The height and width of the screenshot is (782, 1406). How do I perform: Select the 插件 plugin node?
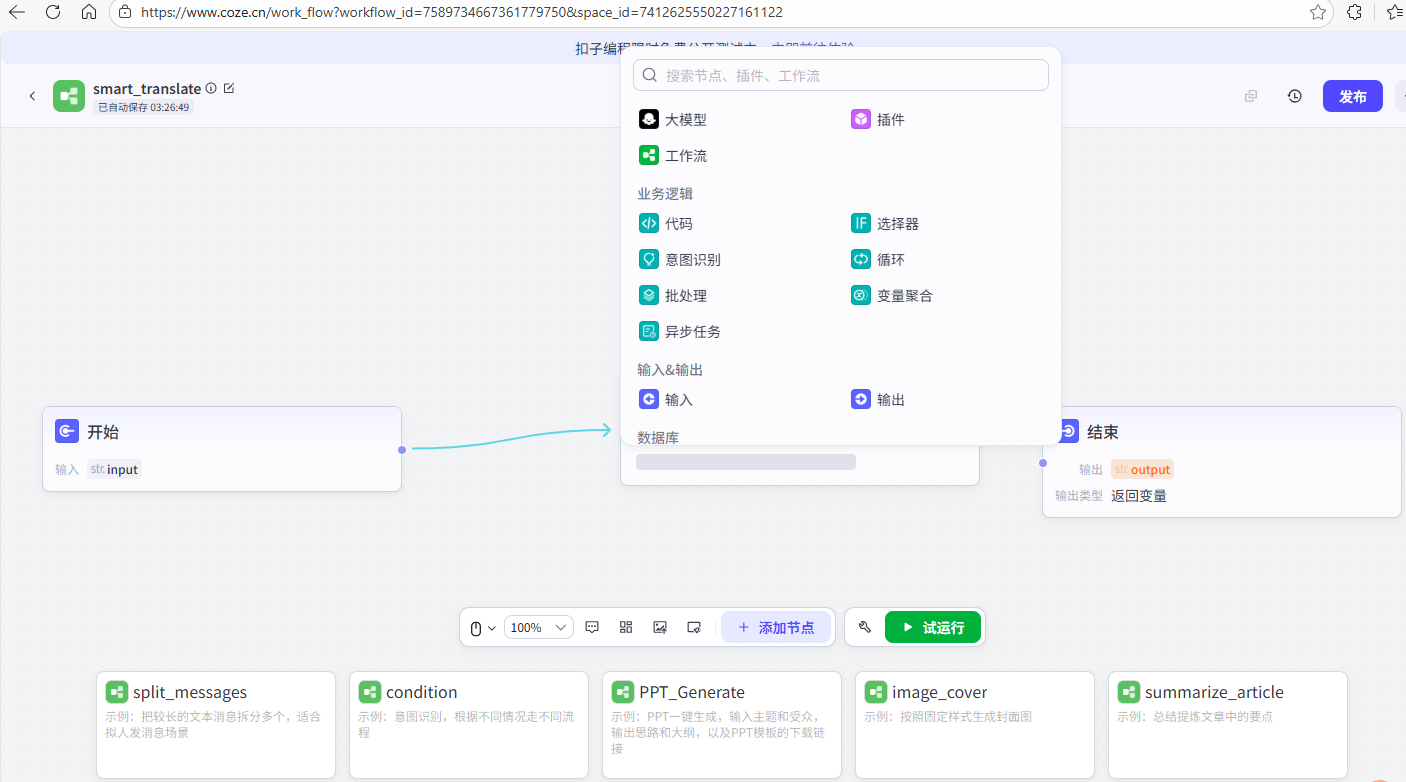[x=878, y=119]
